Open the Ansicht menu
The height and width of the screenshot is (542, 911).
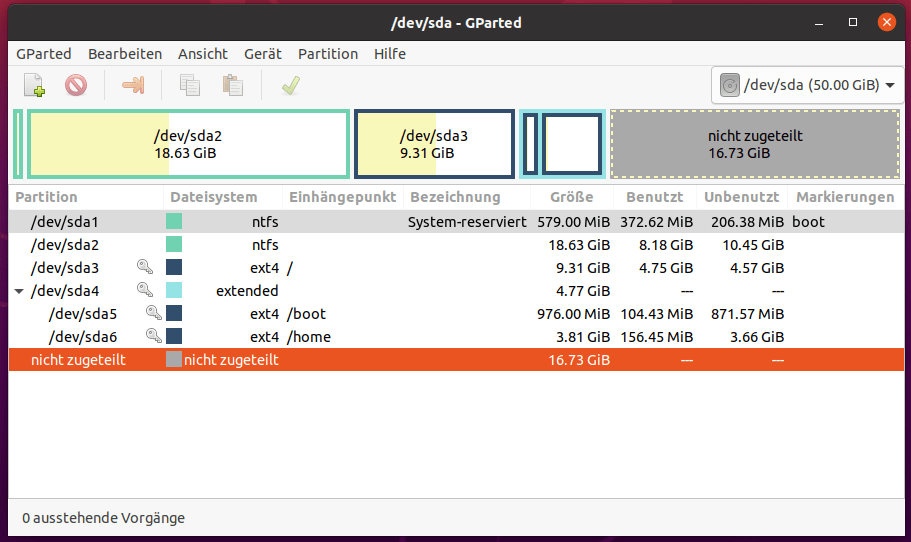[203, 54]
